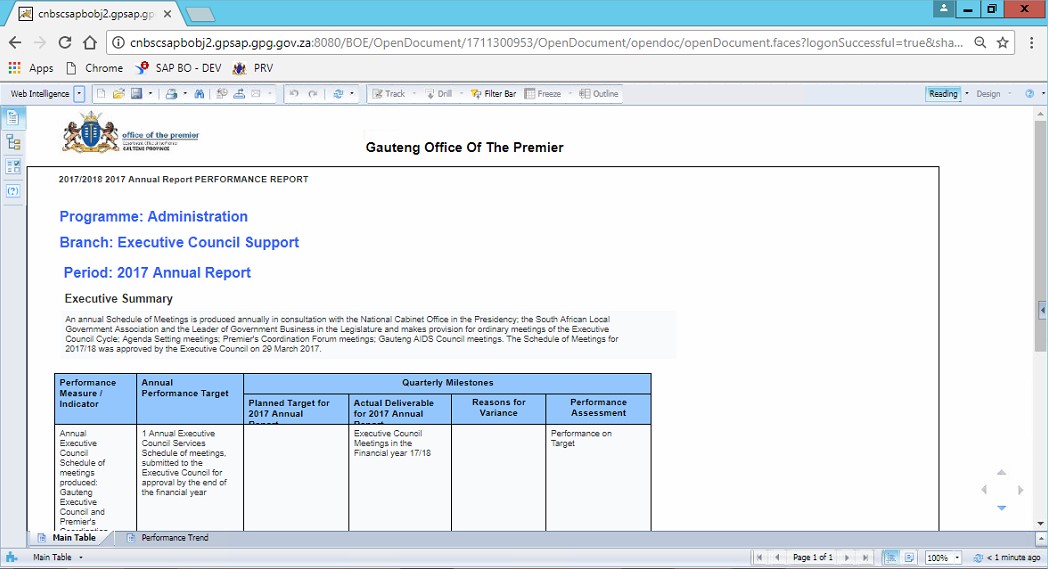Viewport: 1048px width, 569px height.
Task: Open the Navigation Map side panel icon
Action: tap(13, 142)
